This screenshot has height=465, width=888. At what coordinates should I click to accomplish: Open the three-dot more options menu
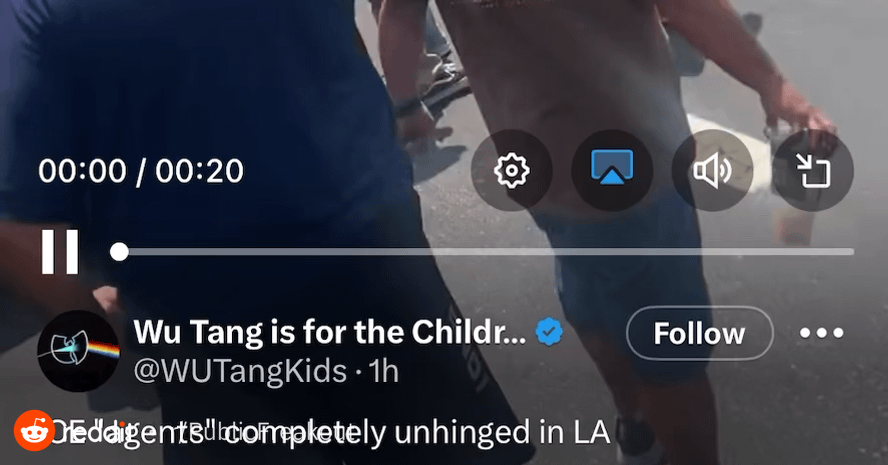pyautogui.click(x=821, y=332)
